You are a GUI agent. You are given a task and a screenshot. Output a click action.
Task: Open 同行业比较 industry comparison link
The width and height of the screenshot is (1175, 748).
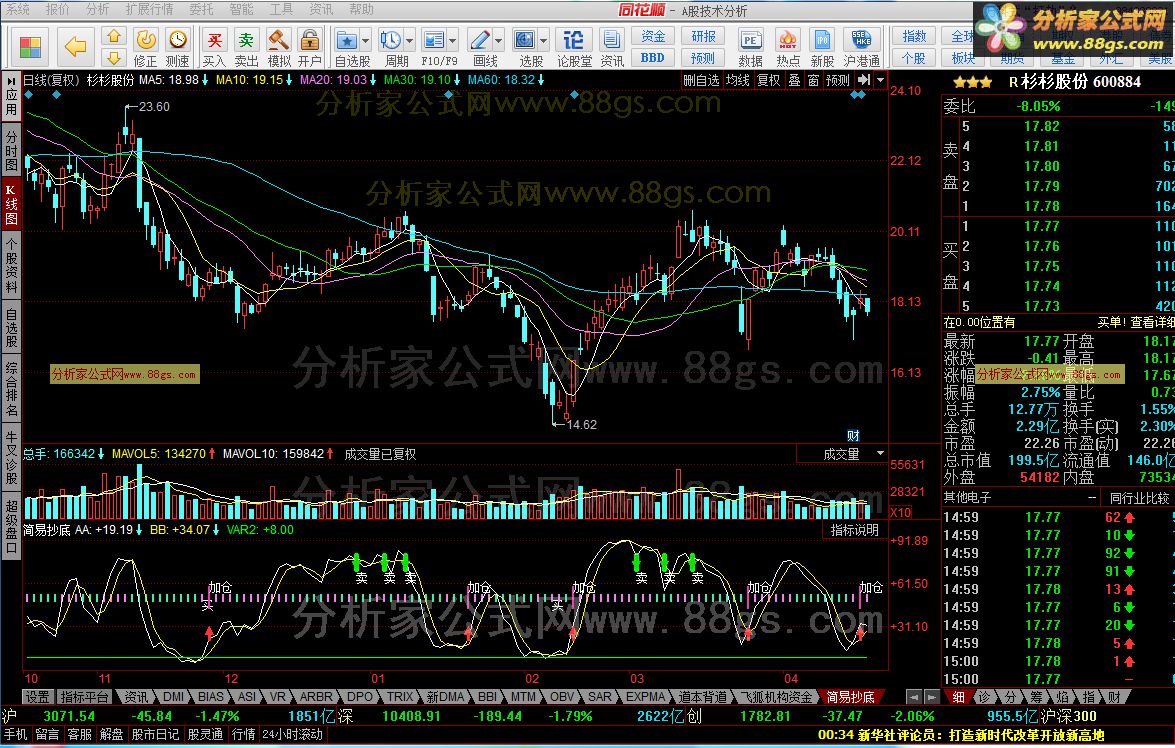click(1139, 498)
